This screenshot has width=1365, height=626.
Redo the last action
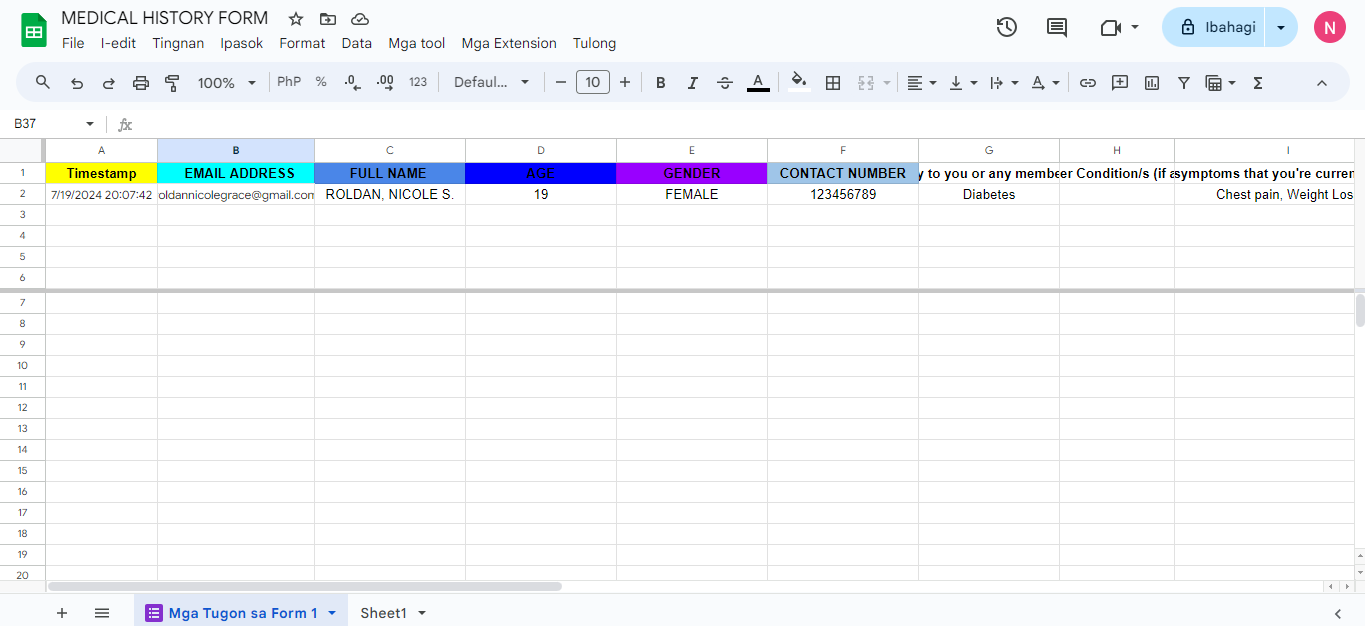(109, 83)
